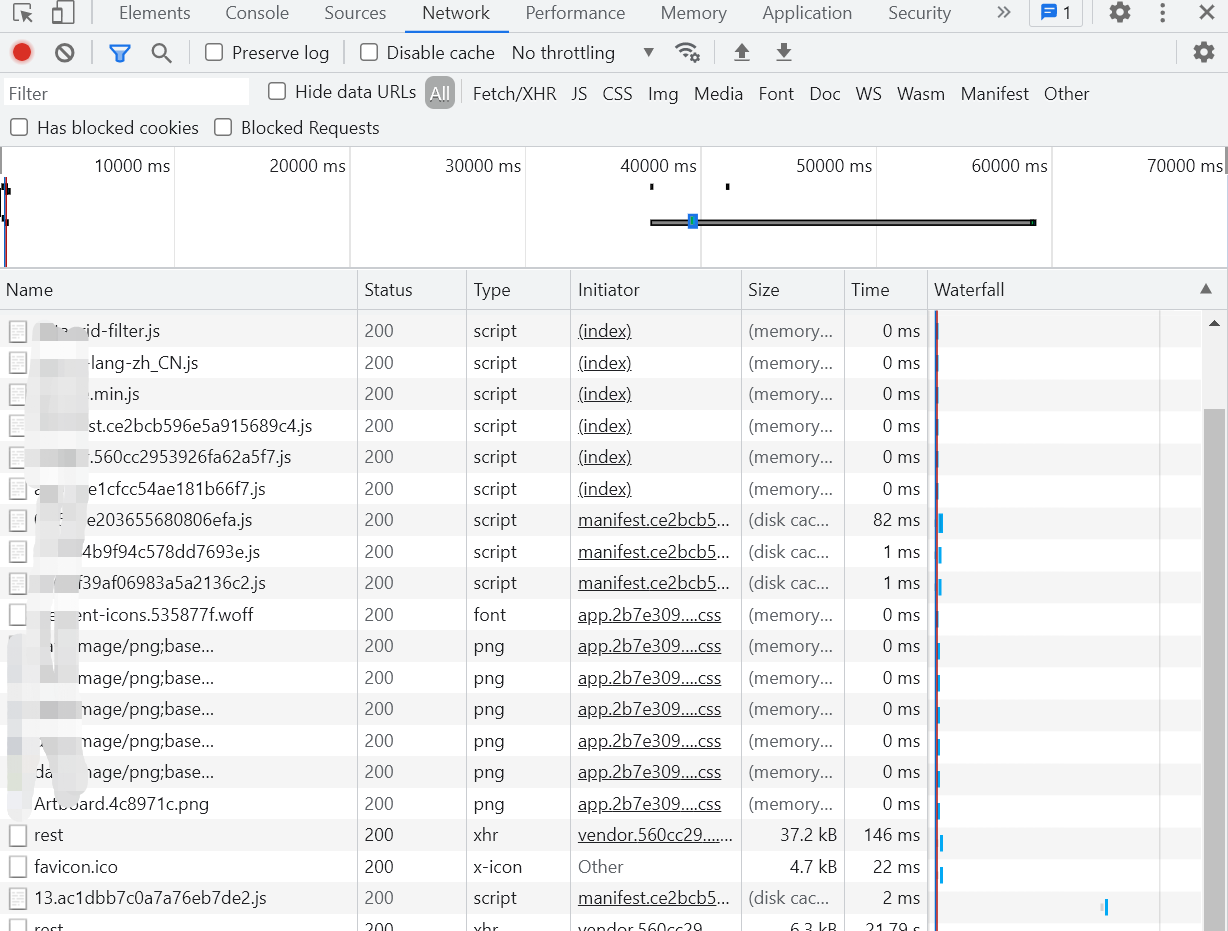Stop recording network log
The width and height of the screenshot is (1228, 931).
coord(22,52)
